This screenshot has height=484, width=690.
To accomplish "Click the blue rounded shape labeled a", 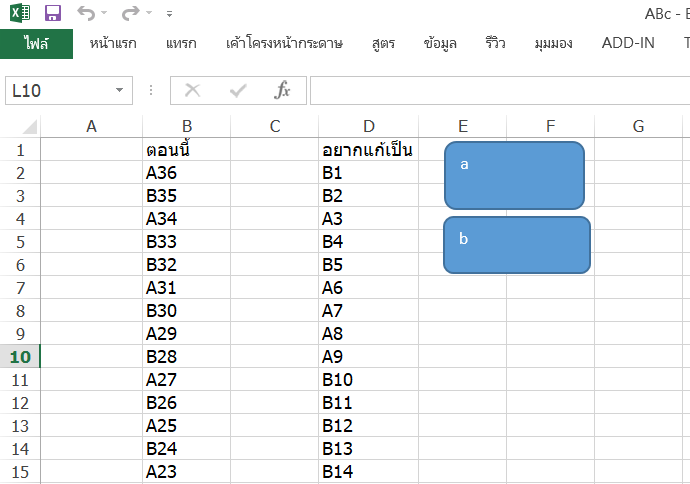I will click(x=514, y=175).
